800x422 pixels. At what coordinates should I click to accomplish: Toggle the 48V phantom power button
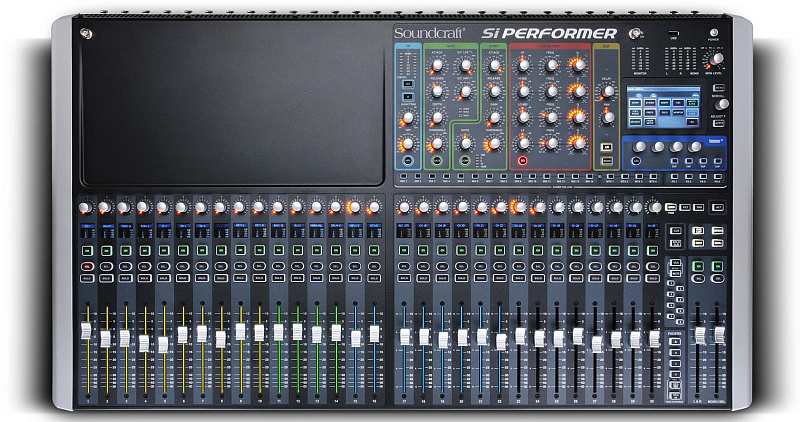[408, 84]
